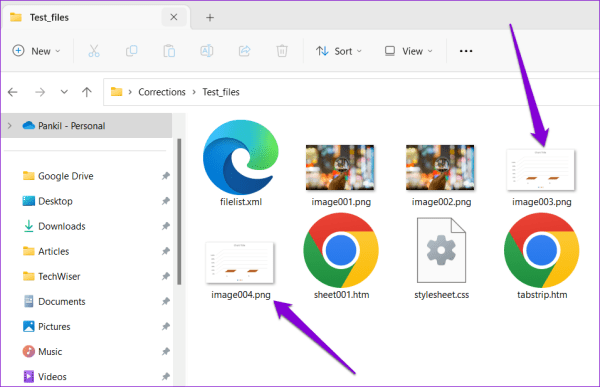This screenshot has height=387, width=600.
Task: Open Google Drive in quick access
Action: pos(65,176)
